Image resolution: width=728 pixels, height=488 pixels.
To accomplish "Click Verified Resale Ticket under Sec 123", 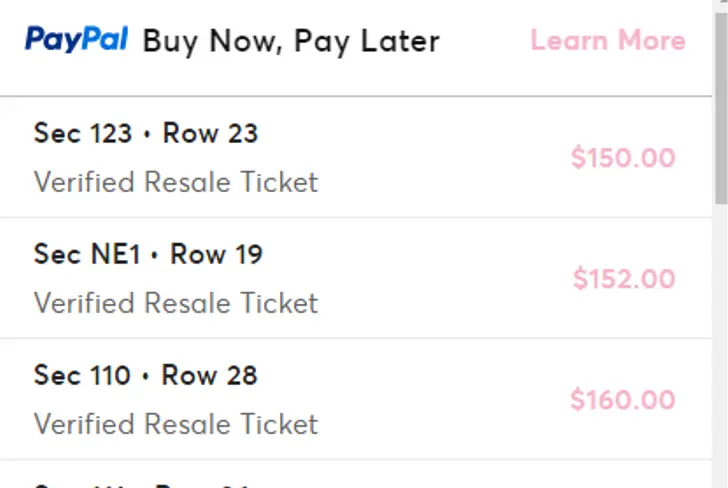I will tap(175, 182).
